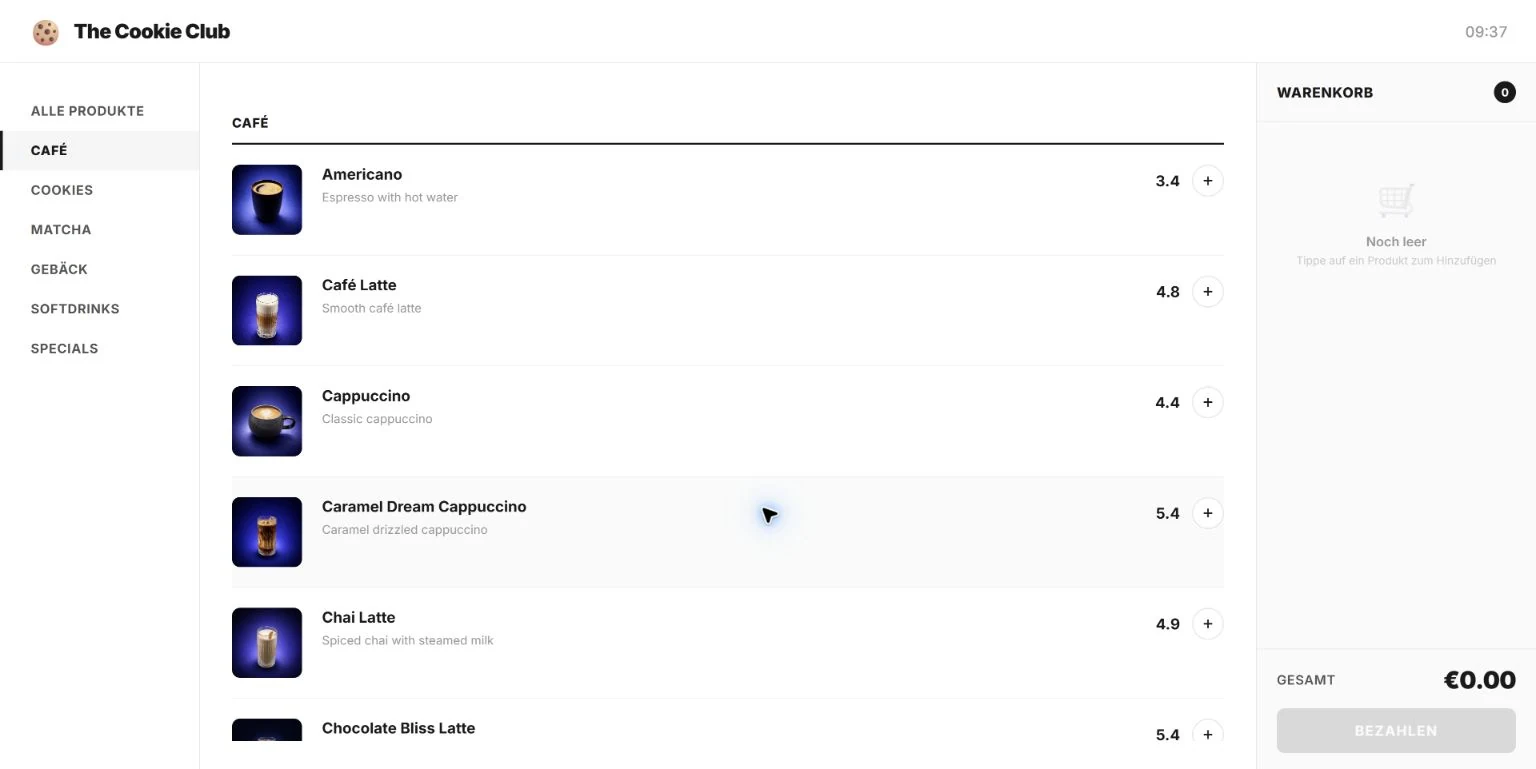Add Café Latte with plus button
The image size is (1536, 769).
point(1207,292)
